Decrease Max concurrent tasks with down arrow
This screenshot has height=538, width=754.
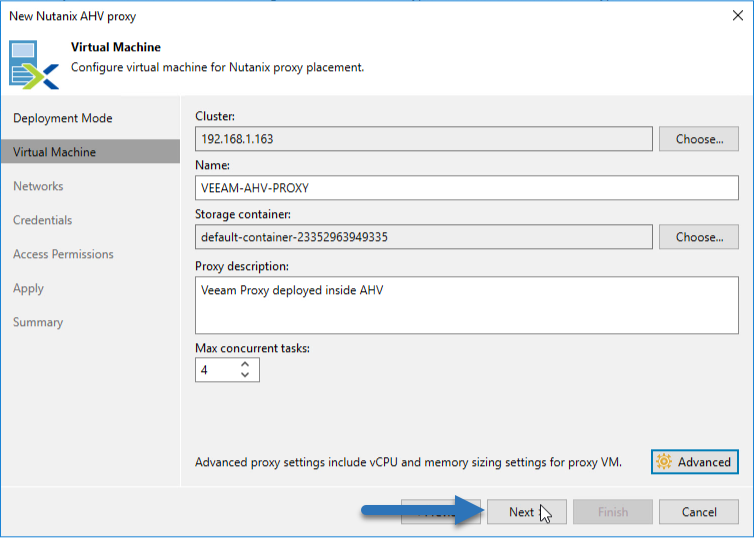[245, 375]
